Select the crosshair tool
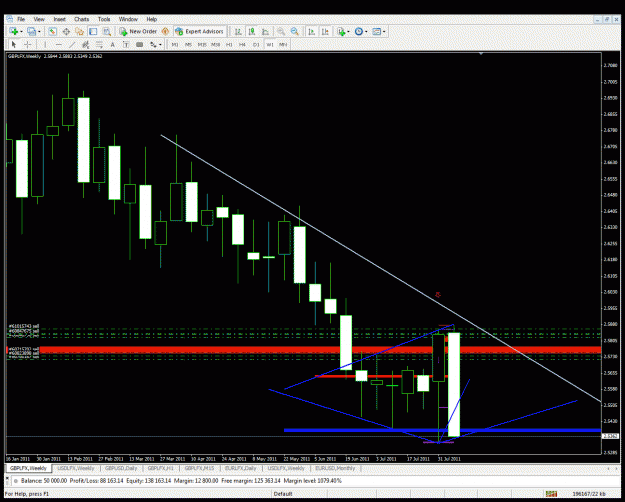625x502 pixels. pos(28,45)
